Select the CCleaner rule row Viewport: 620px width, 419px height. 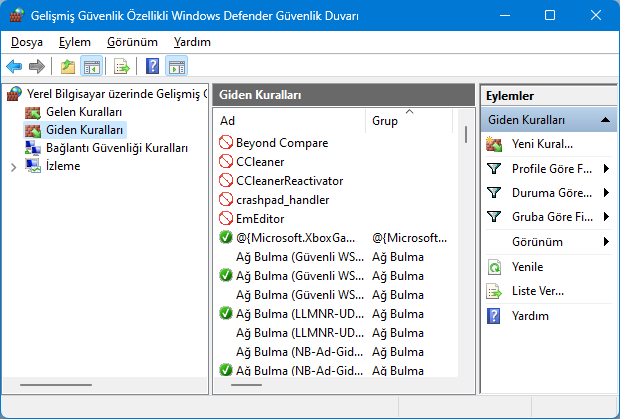point(335,161)
